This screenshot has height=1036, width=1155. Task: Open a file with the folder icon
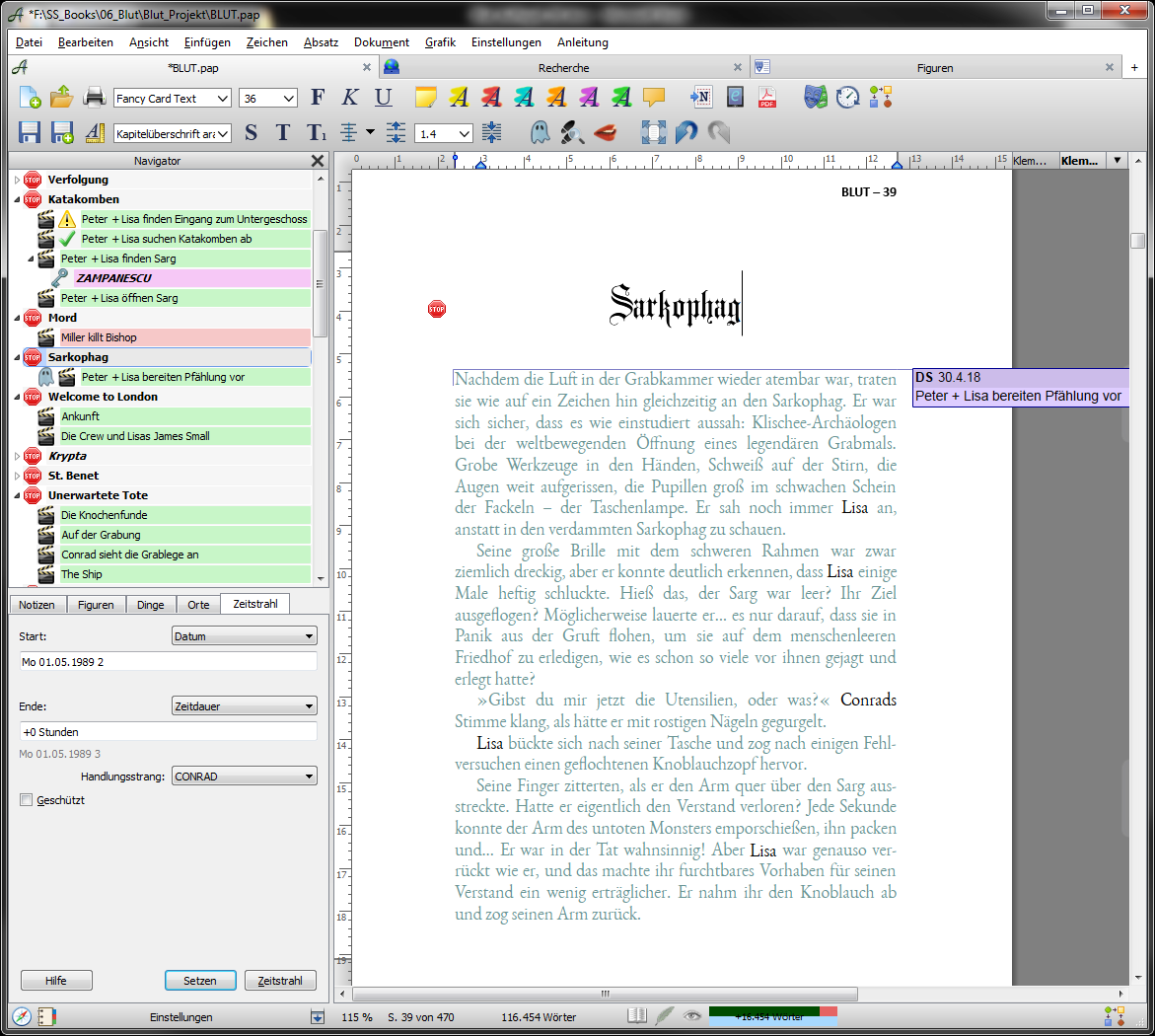coord(62,98)
